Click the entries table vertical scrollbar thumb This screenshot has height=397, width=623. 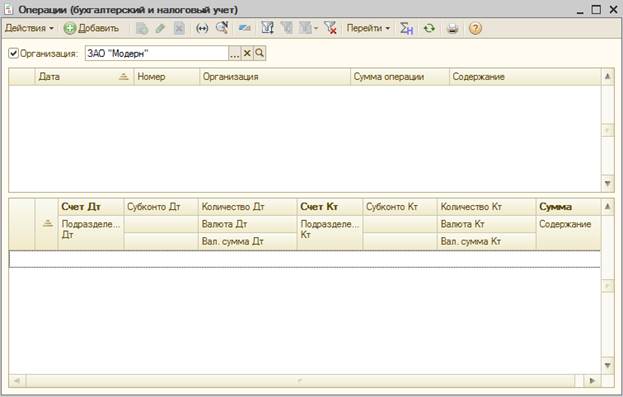click(608, 285)
